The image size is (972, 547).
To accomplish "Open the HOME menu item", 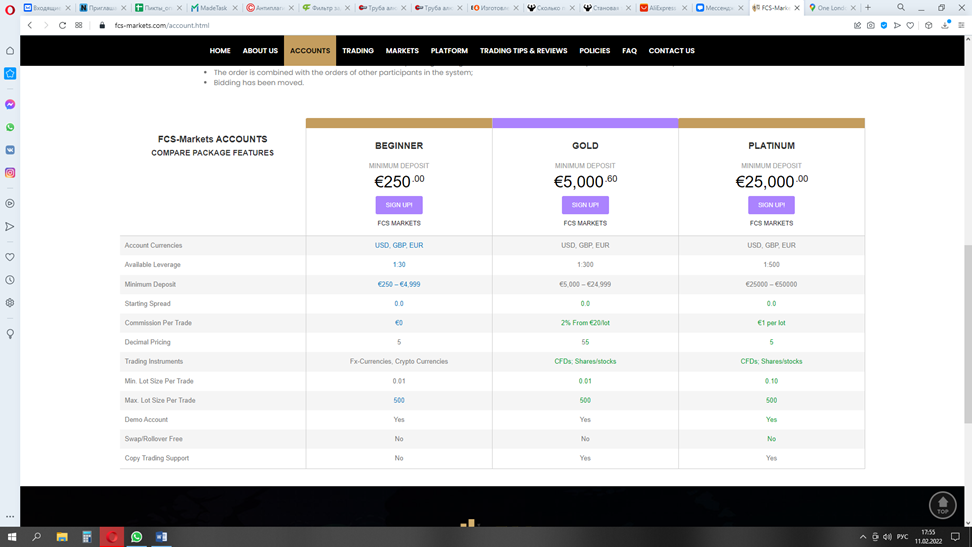I will pos(220,51).
